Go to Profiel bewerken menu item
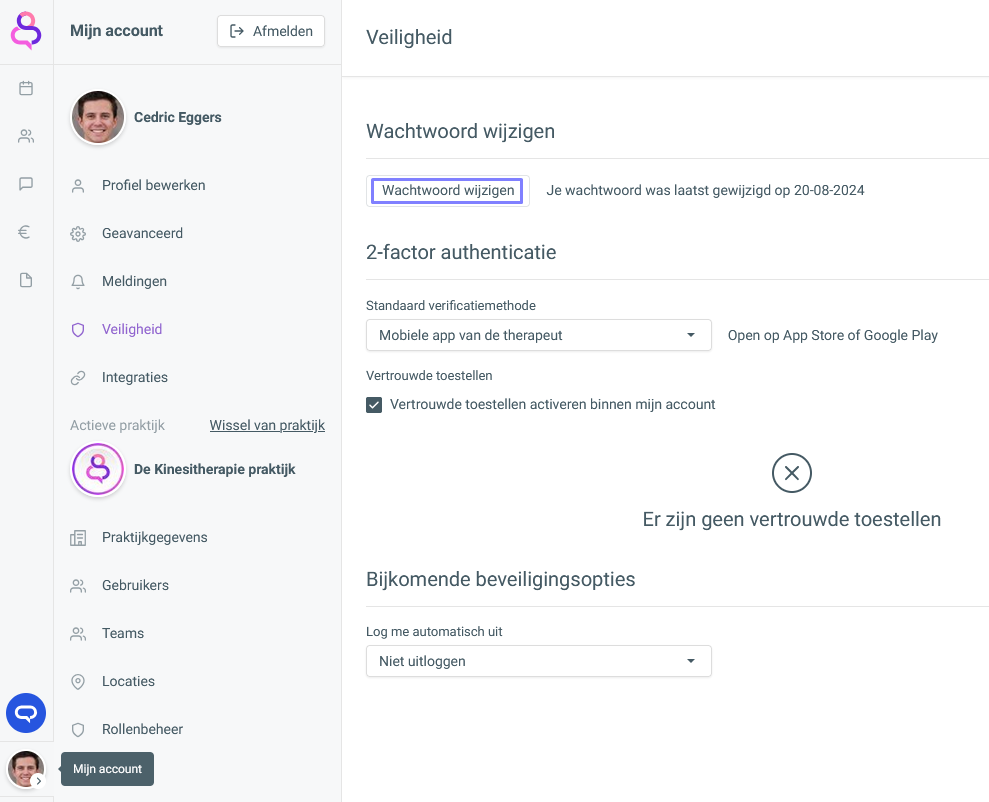This screenshot has width=989, height=802. click(x=153, y=185)
